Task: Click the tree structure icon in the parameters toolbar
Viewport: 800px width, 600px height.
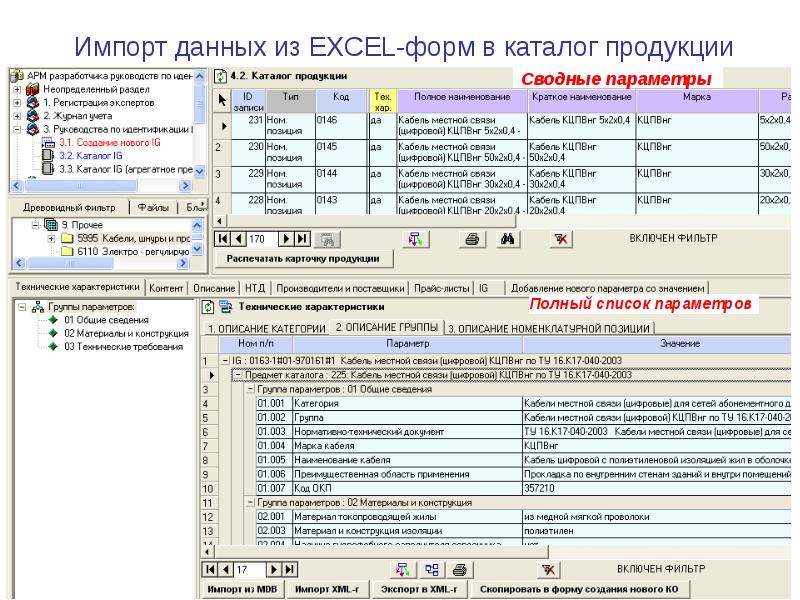Action: pos(432,569)
